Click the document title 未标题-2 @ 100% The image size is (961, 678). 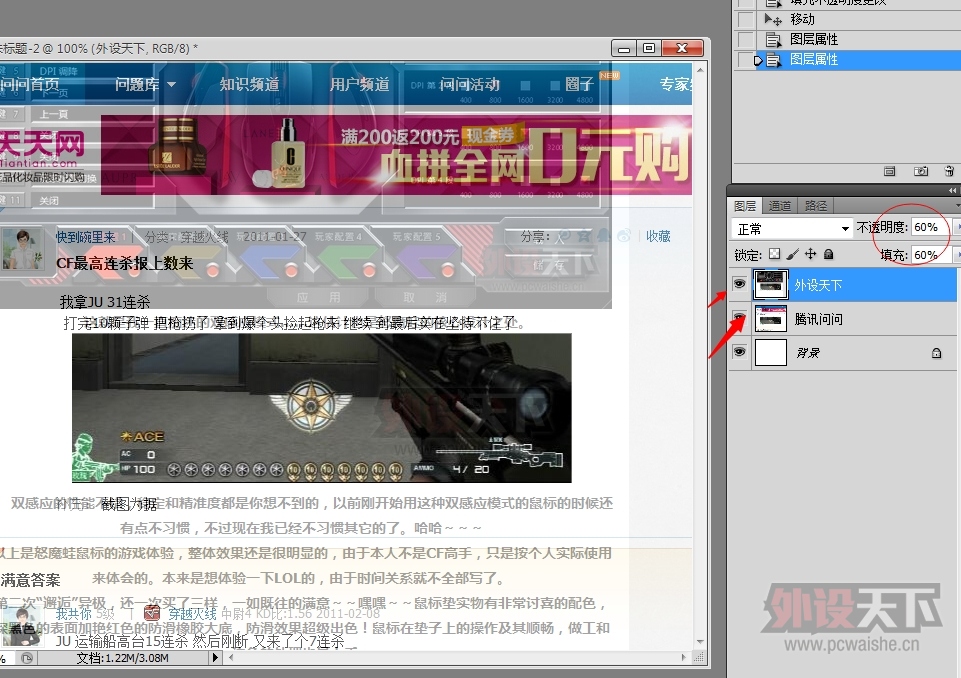(97, 48)
